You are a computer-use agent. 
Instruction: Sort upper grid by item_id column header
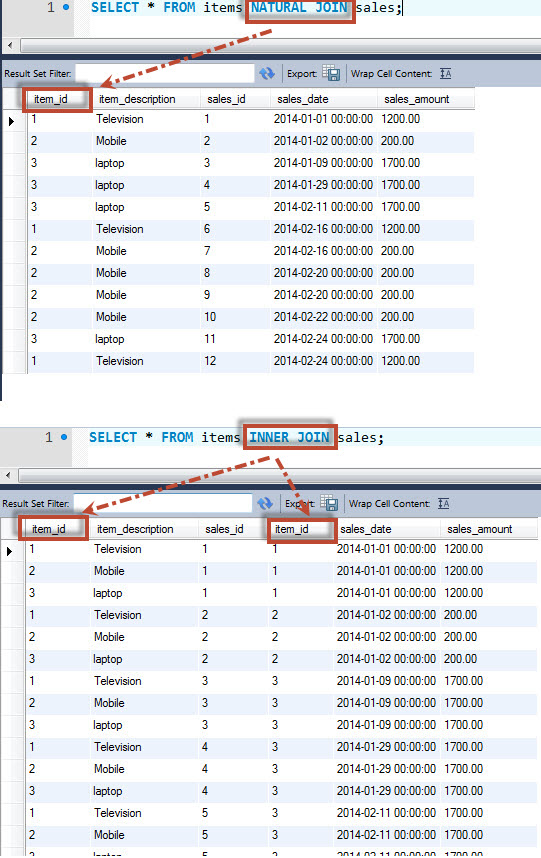pos(51,99)
